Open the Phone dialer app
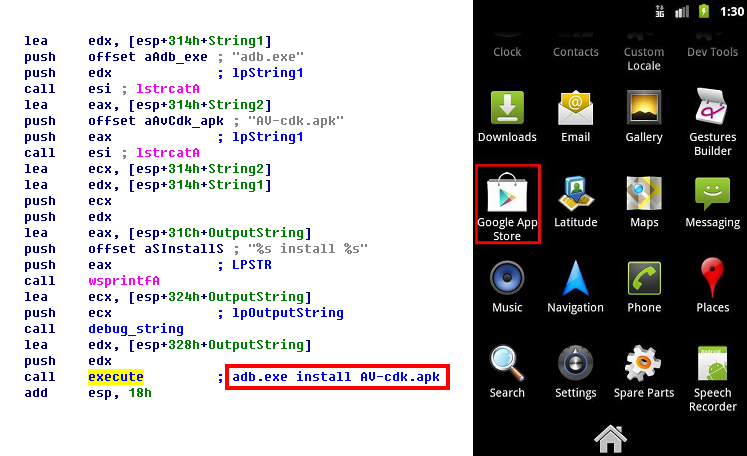 click(644, 287)
